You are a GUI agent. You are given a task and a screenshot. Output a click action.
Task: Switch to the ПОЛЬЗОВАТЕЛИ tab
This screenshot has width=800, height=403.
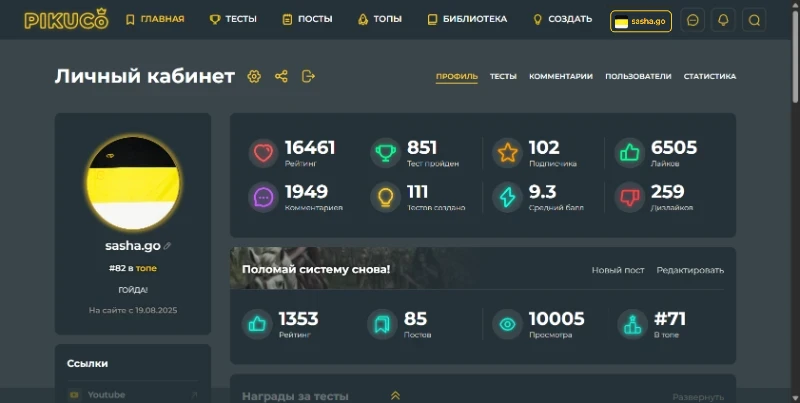pos(638,77)
